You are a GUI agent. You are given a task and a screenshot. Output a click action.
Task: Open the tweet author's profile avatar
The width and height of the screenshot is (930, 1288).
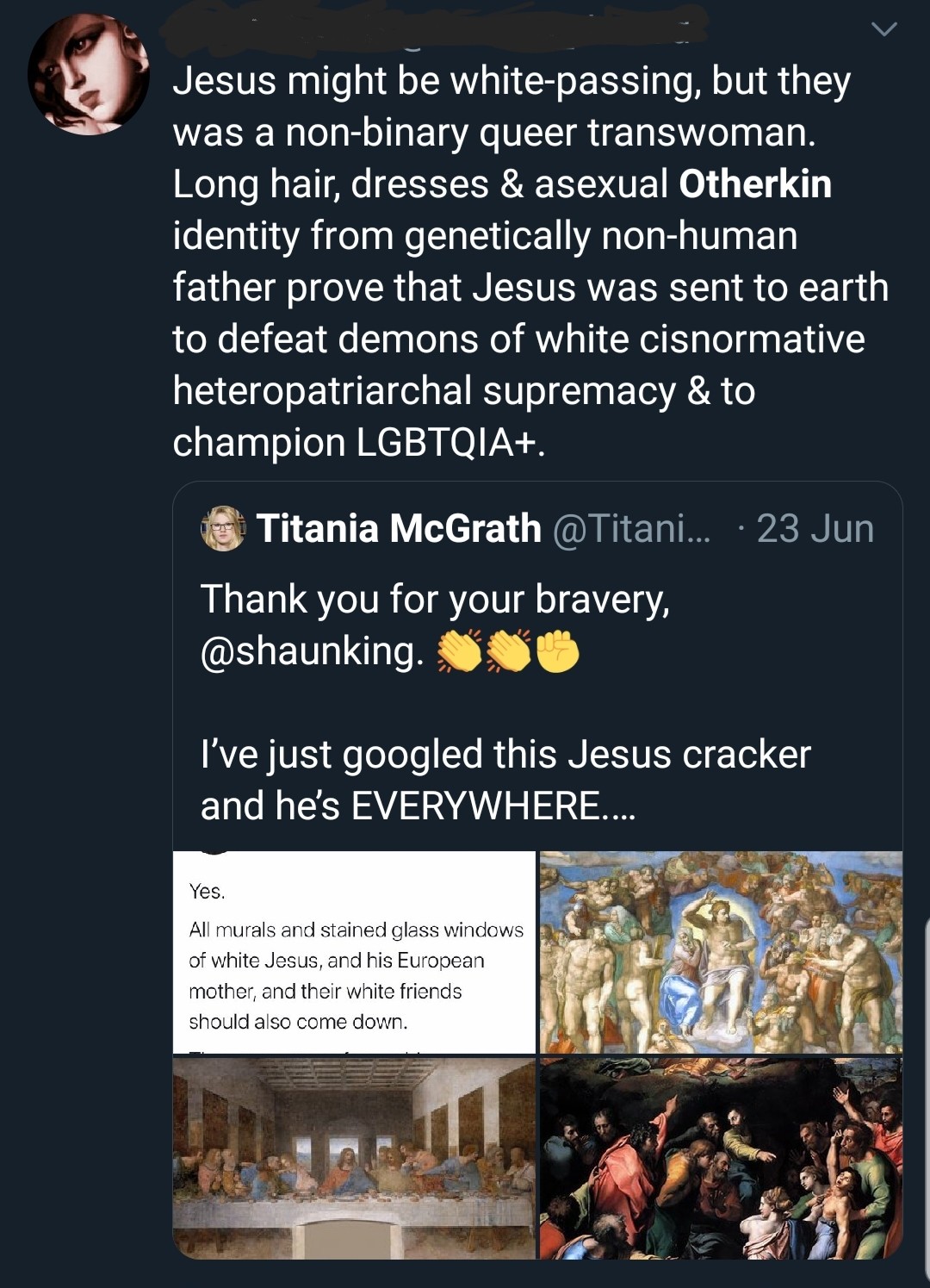(x=88, y=75)
